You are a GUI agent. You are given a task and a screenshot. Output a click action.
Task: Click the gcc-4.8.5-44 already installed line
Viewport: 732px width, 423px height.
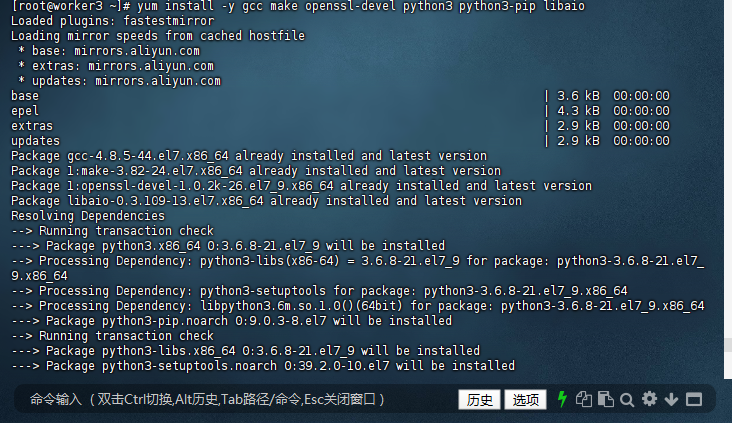(249, 155)
